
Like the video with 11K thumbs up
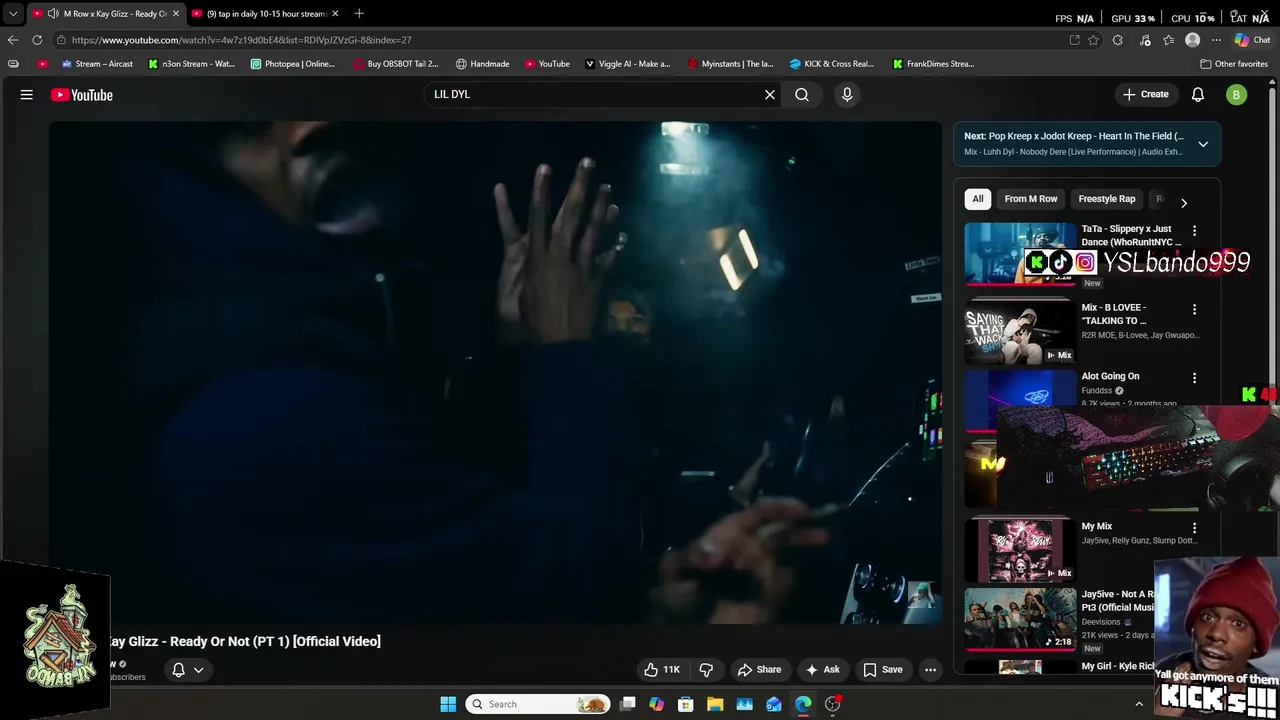(662, 670)
